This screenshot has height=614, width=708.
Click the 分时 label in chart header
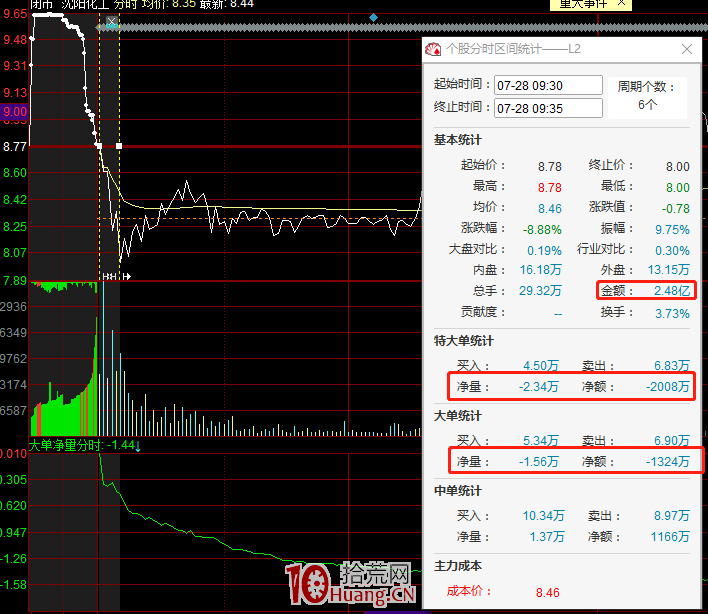125,4
